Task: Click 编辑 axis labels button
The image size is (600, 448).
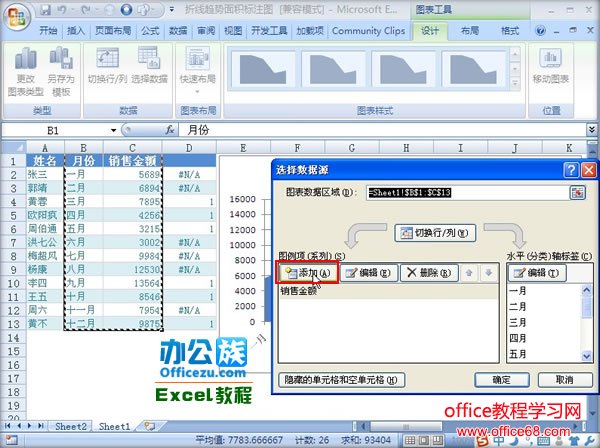Action: coord(537,273)
